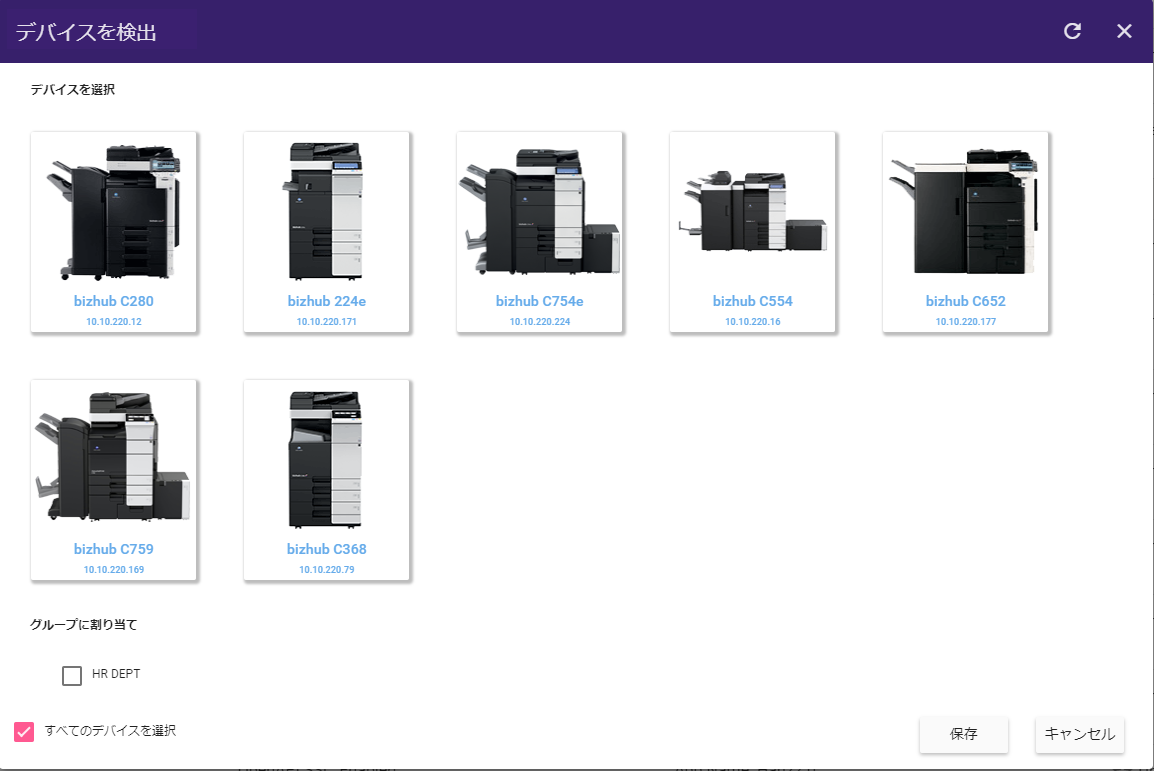The height and width of the screenshot is (771, 1154).
Task: Select the bizhub C554 printer image
Action: [x=752, y=211]
